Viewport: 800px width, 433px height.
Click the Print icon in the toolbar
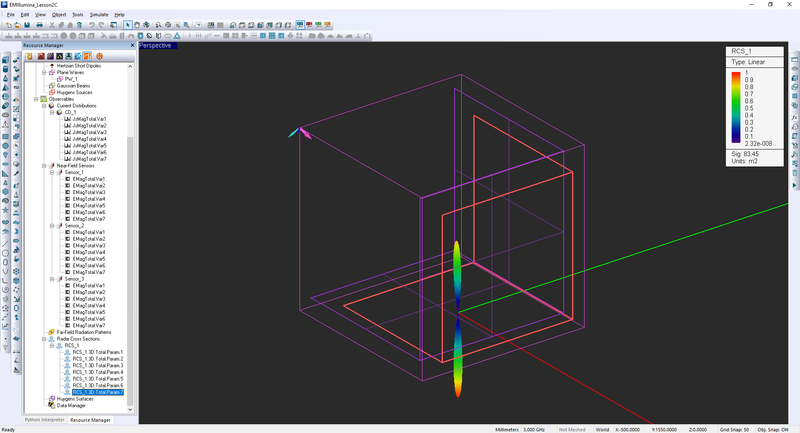39,25
